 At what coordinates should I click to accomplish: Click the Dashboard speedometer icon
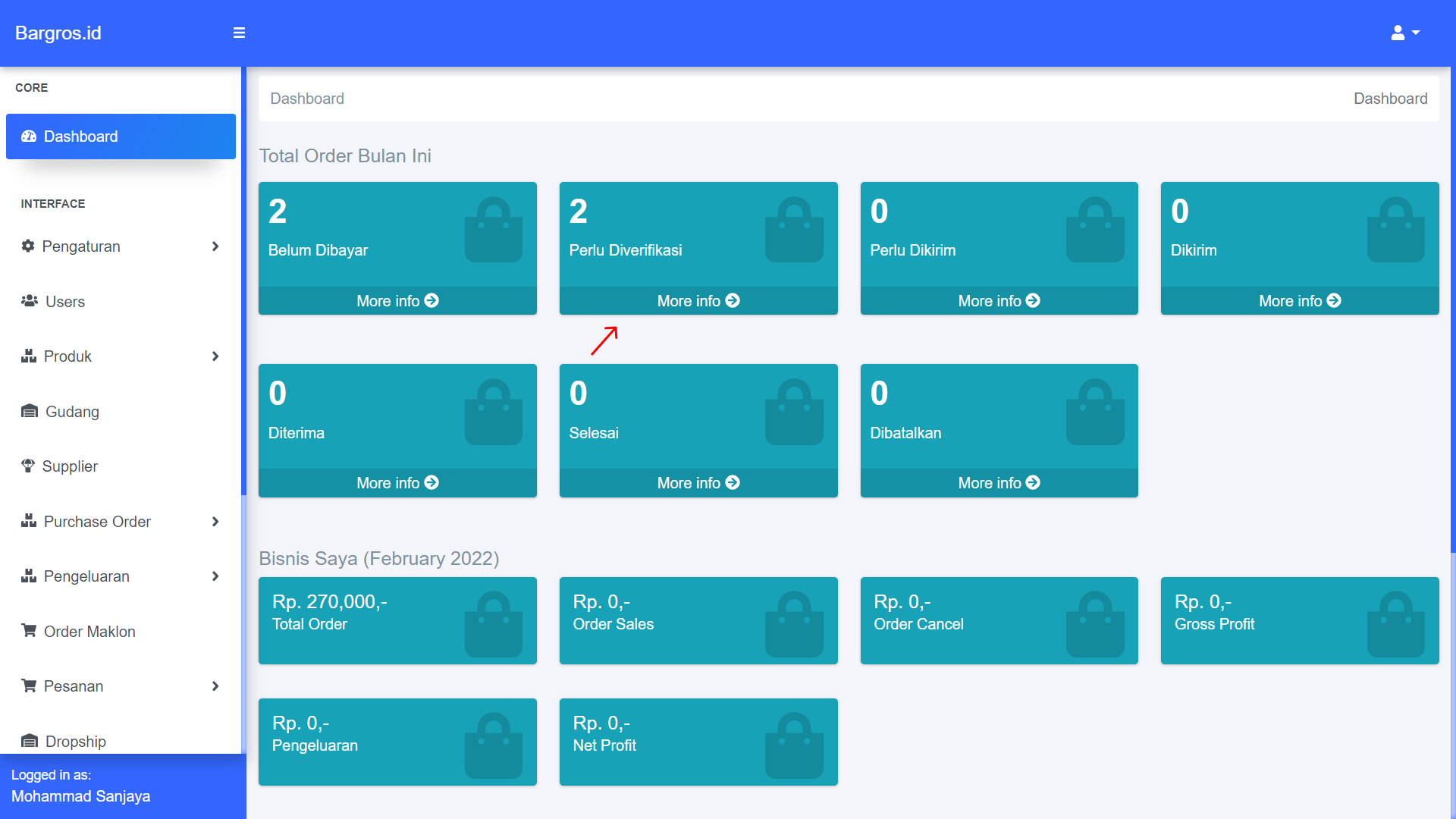[29, 136]
